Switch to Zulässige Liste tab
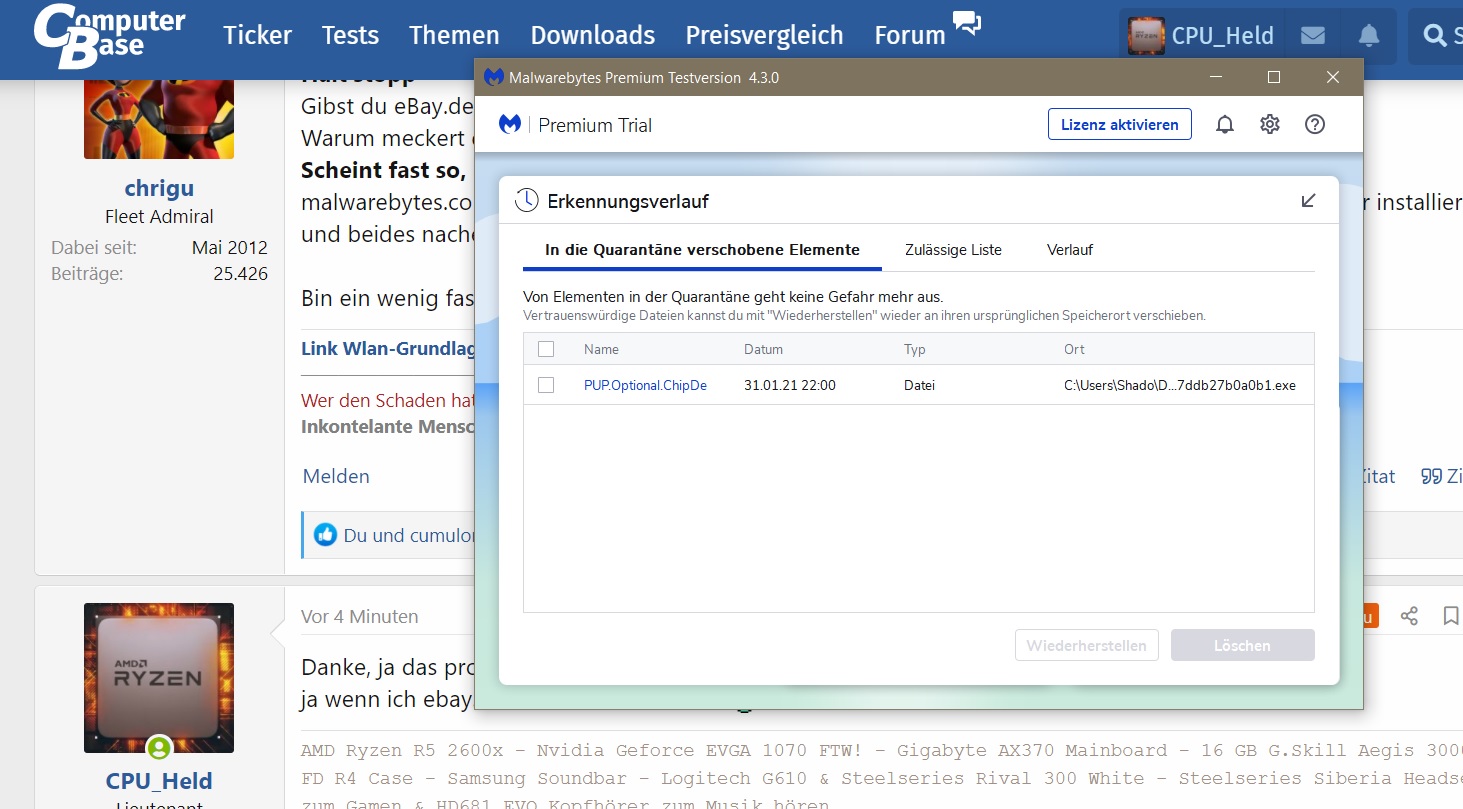This screenshot has width=1463, height=809. [x=953, y=250]
